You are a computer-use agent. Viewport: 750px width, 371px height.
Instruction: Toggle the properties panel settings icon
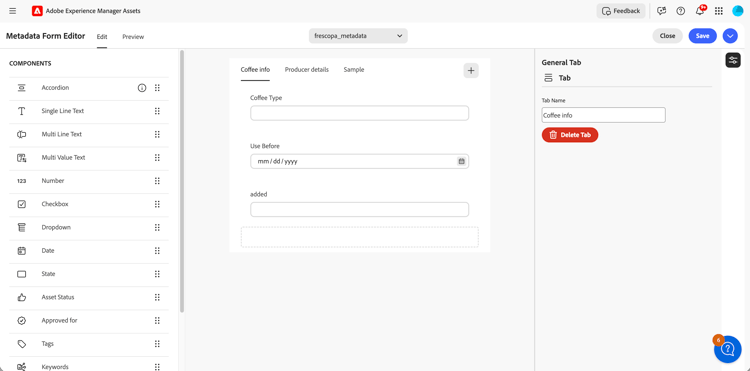(x=733, y=60)
